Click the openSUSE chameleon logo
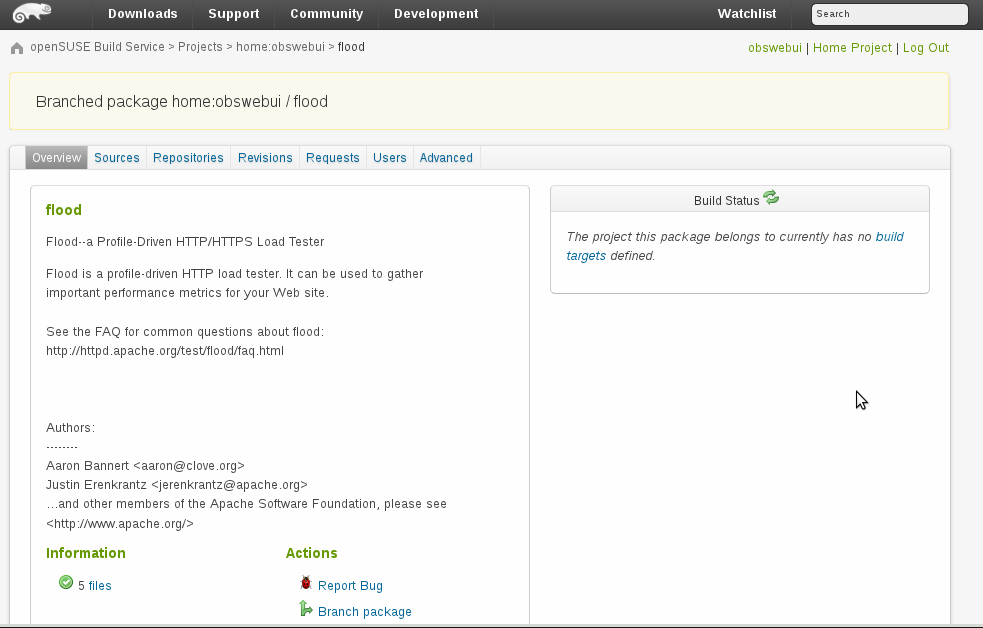 [33, 14]
